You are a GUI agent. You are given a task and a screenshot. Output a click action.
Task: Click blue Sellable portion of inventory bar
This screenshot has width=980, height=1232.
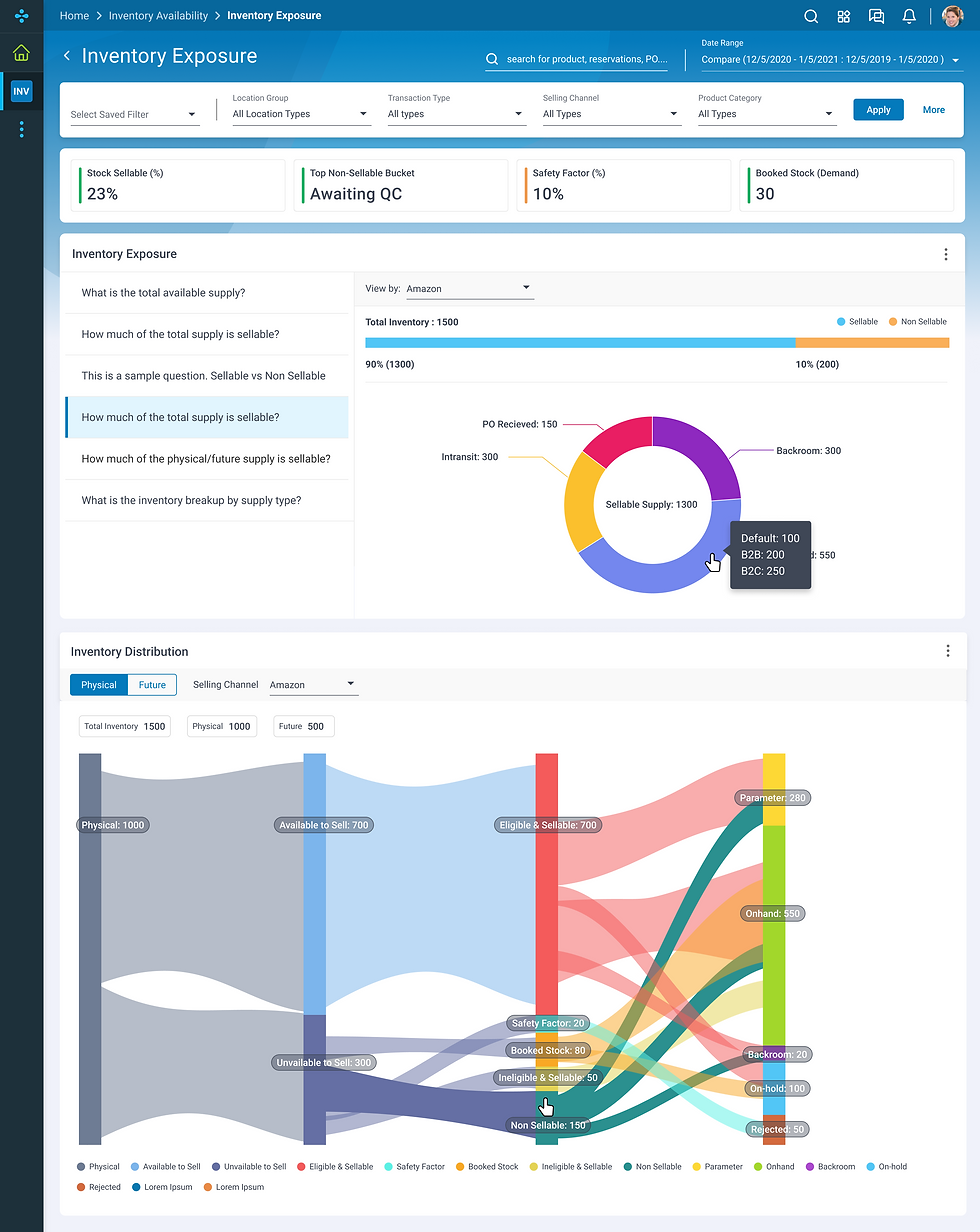580,343
